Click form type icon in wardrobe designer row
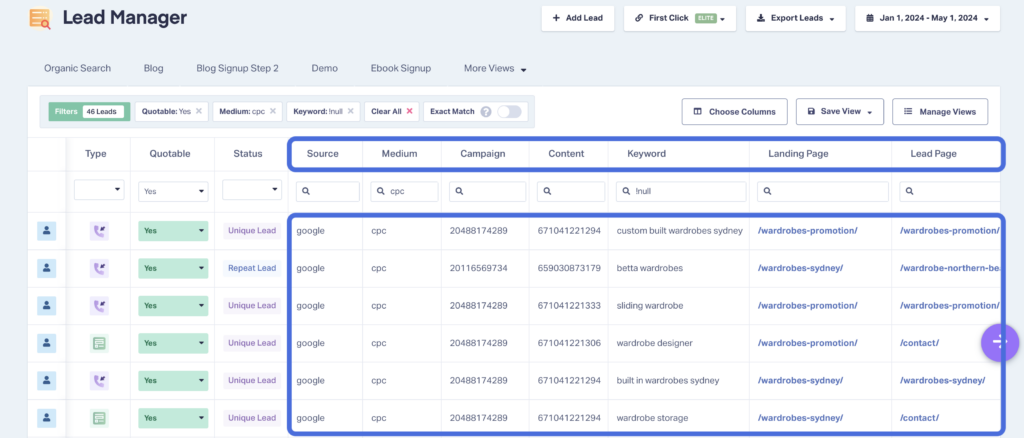 (99, 343)
